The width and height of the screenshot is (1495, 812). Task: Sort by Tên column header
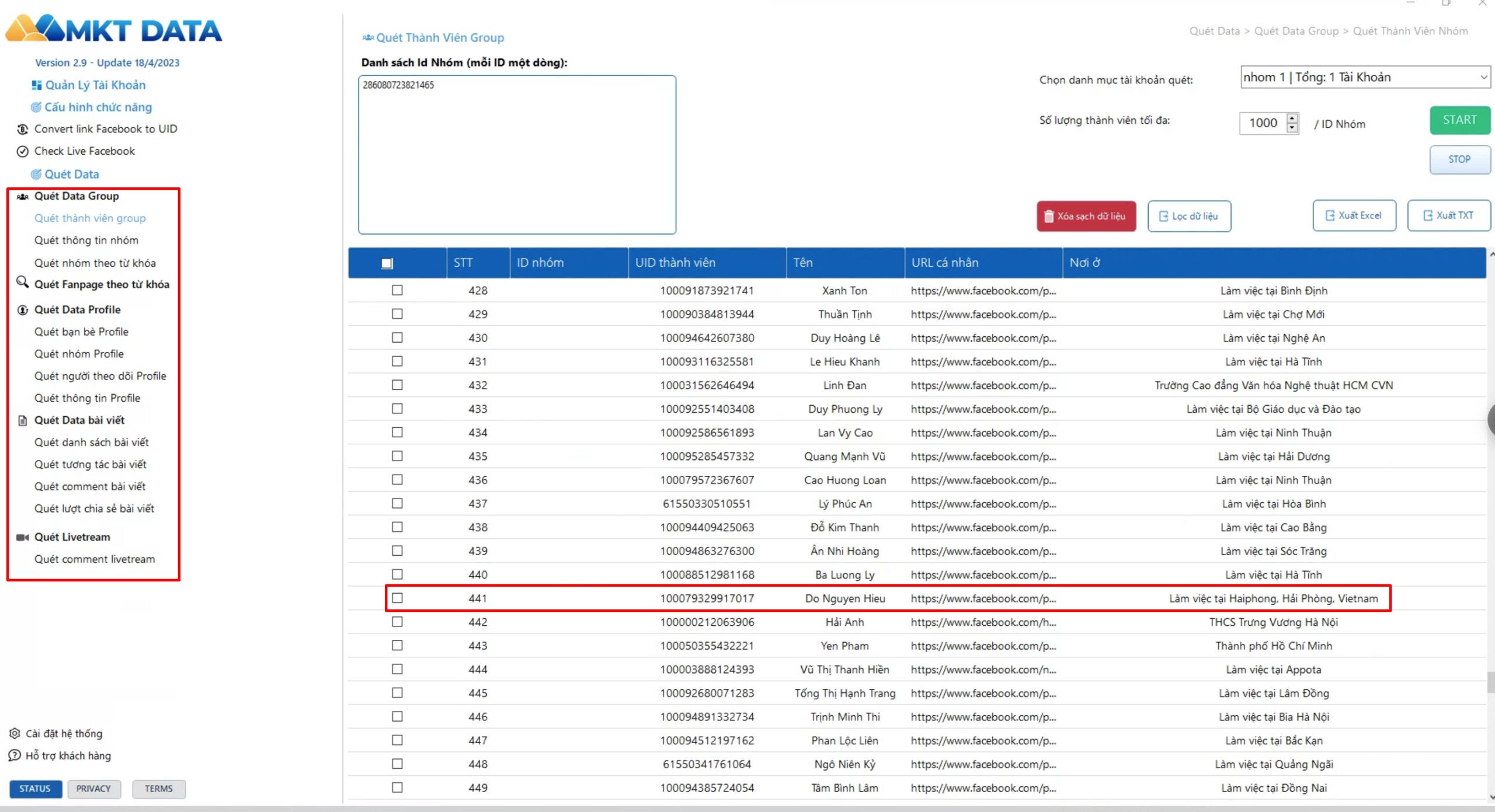tap(845, 263)
